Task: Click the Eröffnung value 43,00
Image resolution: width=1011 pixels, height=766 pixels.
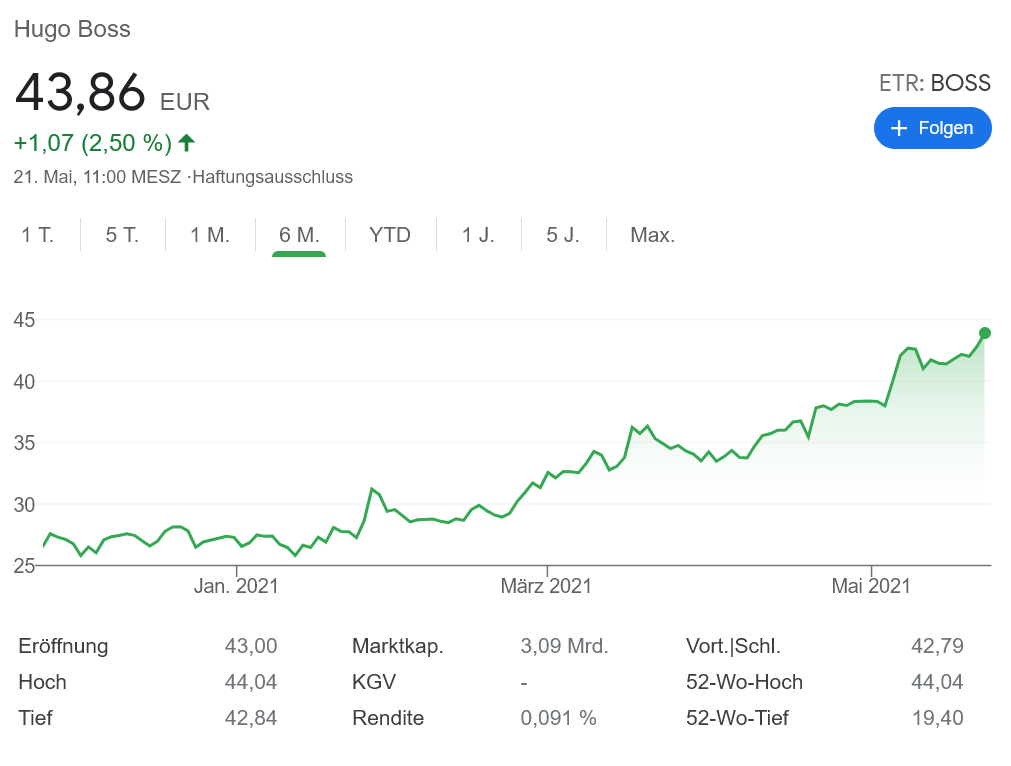Action: click(x=251, y=645)
